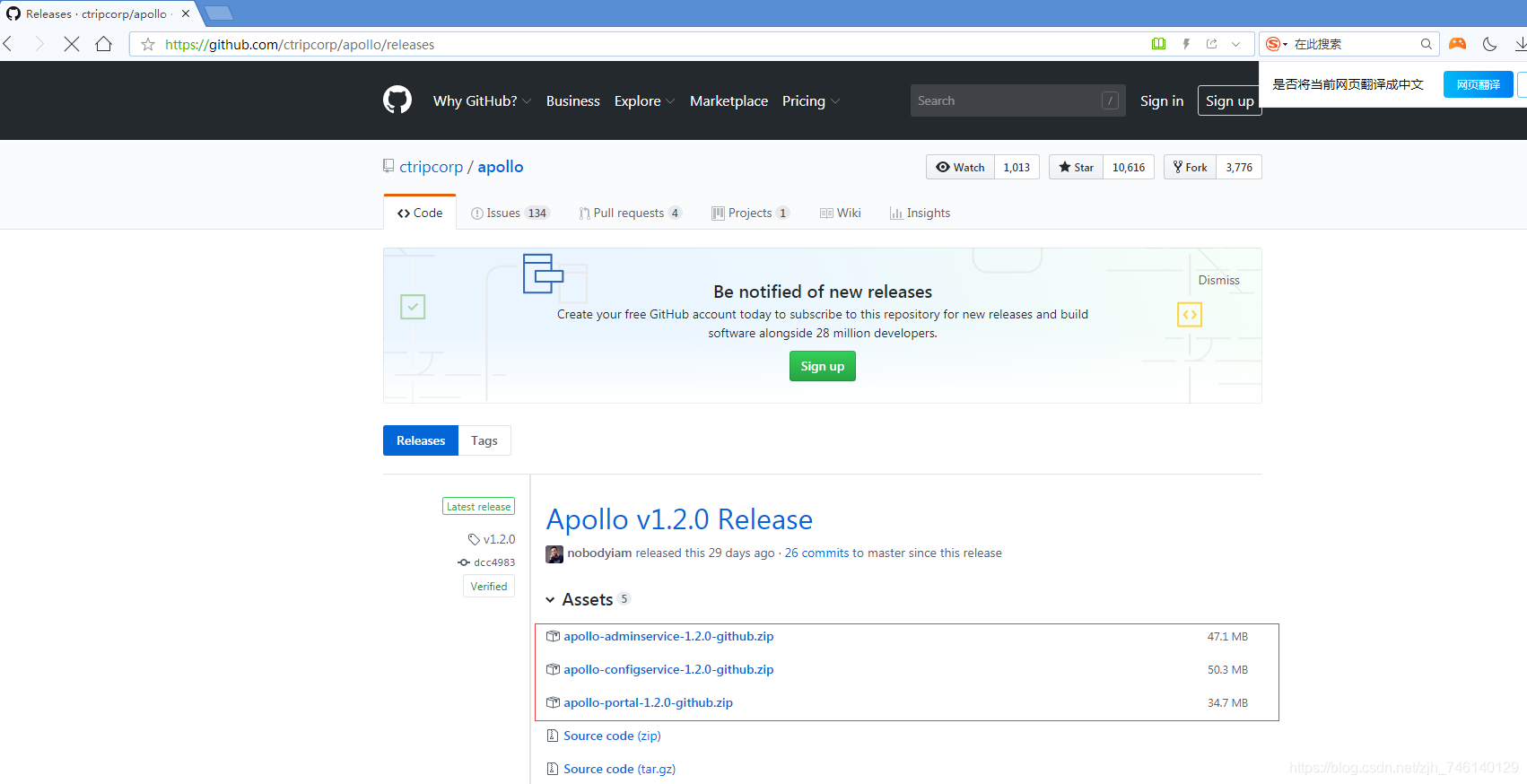Viewport: 1527px width, 784px height.
Task: Select the Tags tab button
Action: [x=484, y=440]
